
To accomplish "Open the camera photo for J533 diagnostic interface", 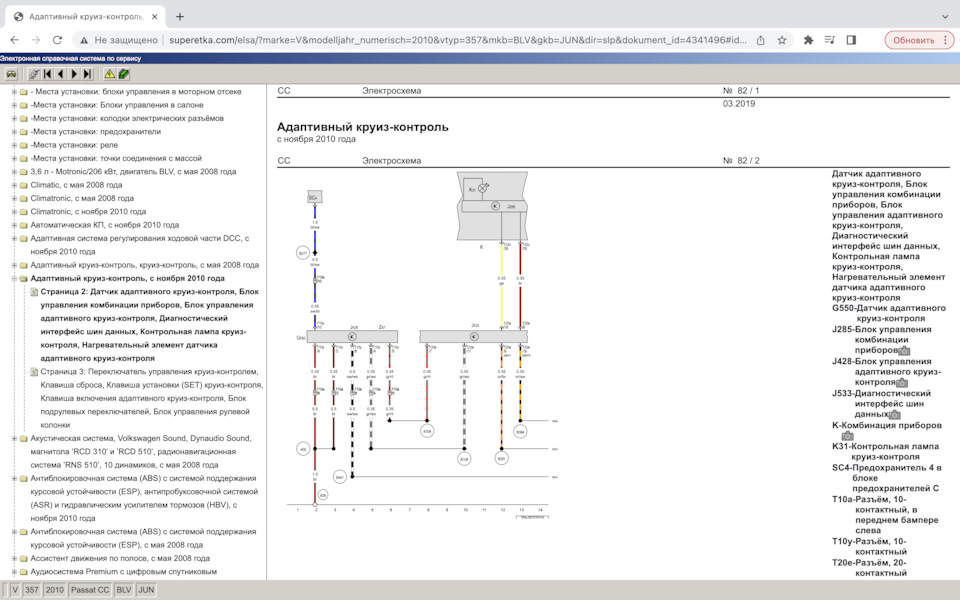I will [894, 414].
